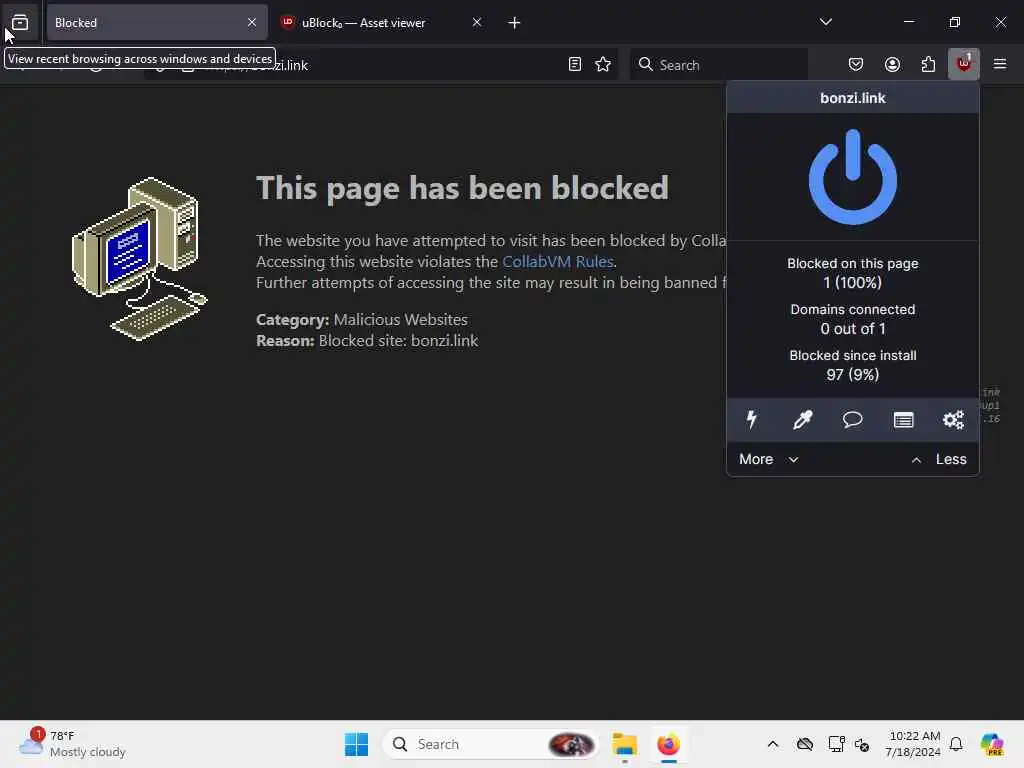Click the '1 (100%)' blocked count
The height and width of the screenshot is (768, 1024).
coord(852,283)
